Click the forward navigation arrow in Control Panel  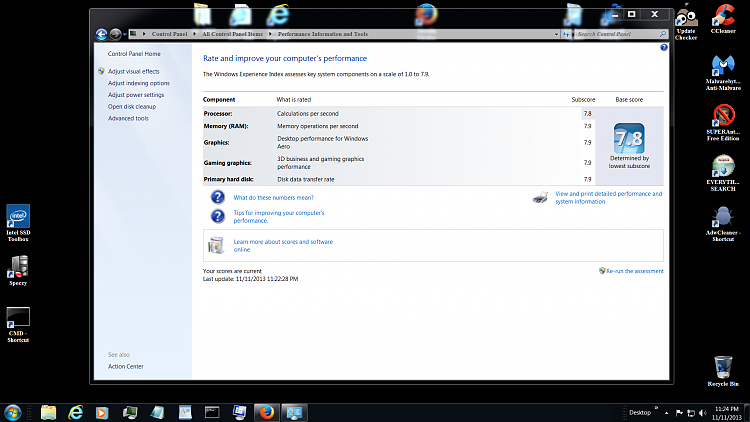115,34
